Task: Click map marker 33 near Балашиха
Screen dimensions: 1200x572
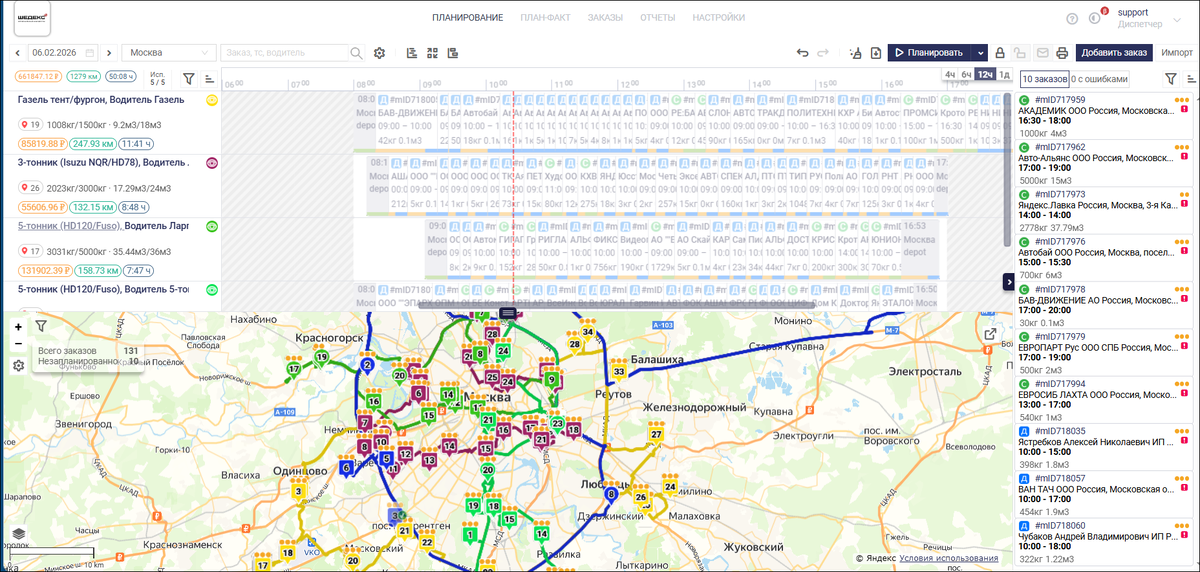Action: tap(619, 372)
